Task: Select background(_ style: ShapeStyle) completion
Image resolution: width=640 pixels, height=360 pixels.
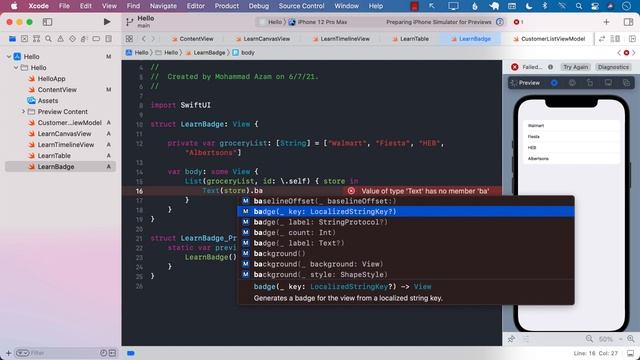Action: point(406,275)
